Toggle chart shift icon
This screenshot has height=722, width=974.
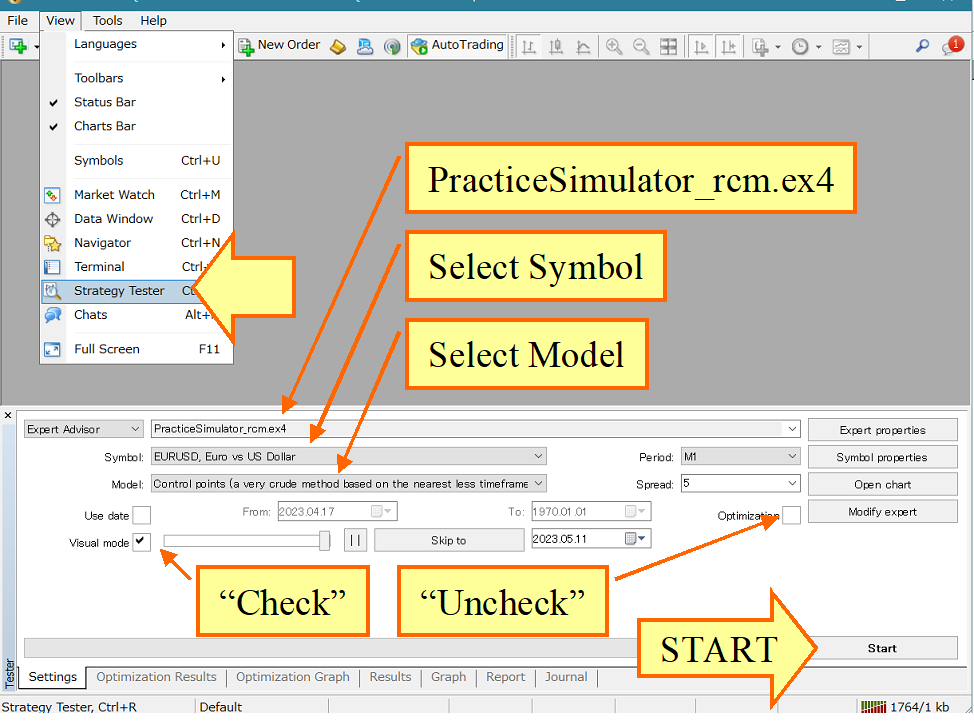[x=728, y=47]
